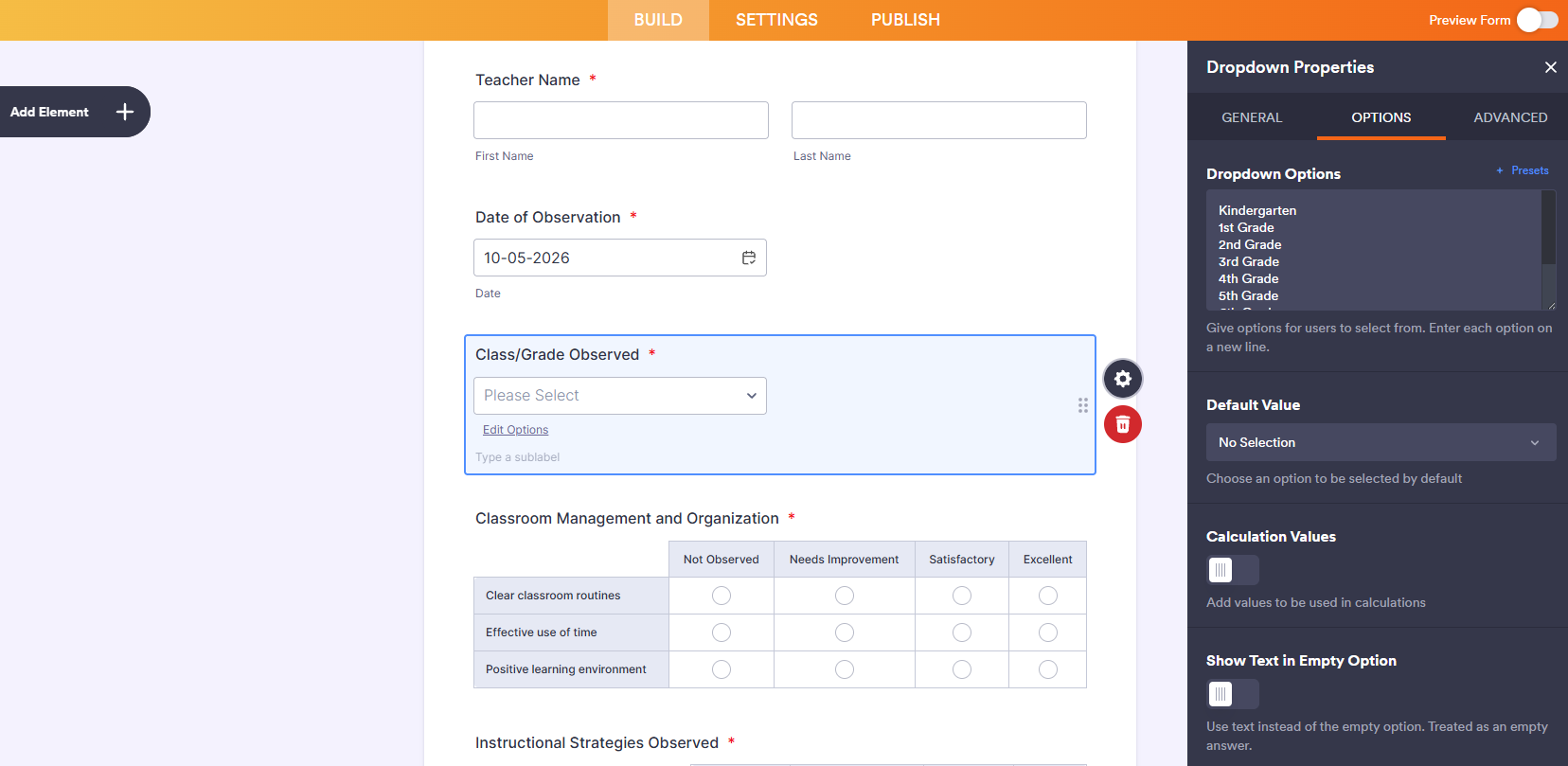Open the Presets link for dropdown options

(x=1523, y=170)
